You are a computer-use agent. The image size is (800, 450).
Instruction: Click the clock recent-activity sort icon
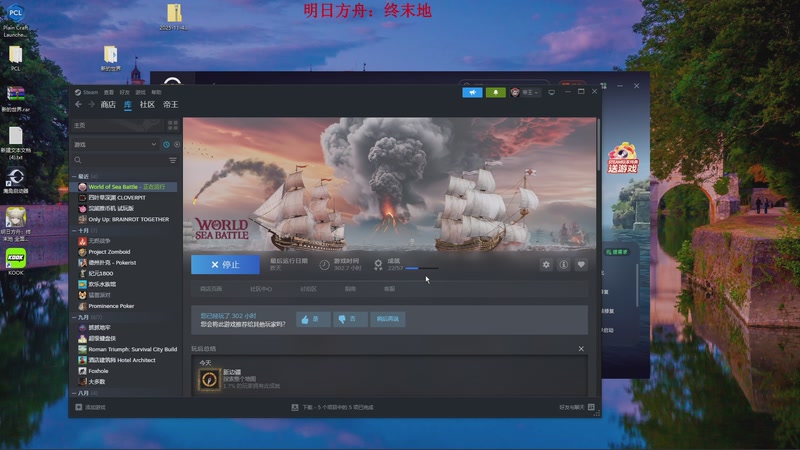[x=166, y=144]
